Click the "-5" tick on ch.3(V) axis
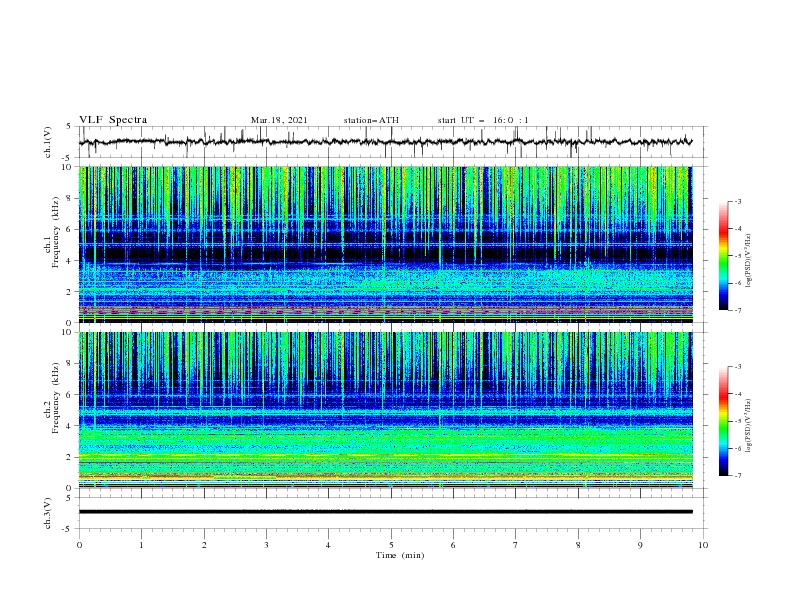 [x=68, y=529]
